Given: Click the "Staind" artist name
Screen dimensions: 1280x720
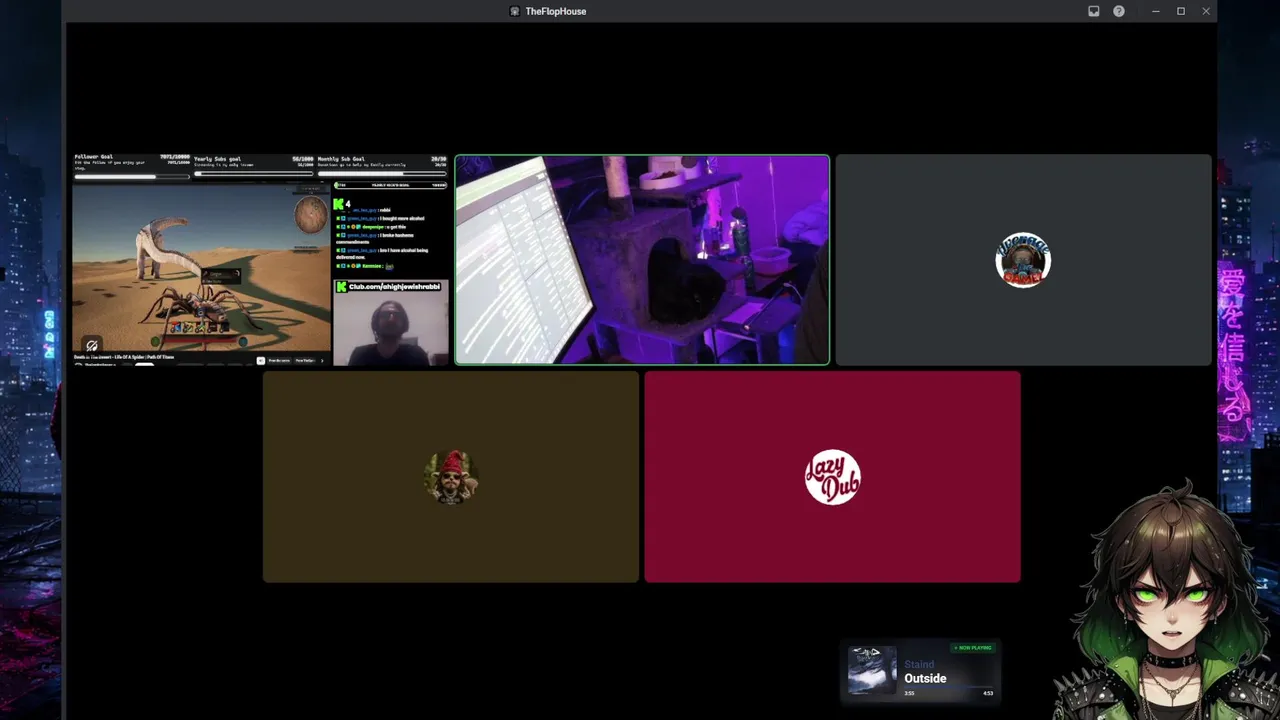Looking at the screenshot, I should pos(919,664).
